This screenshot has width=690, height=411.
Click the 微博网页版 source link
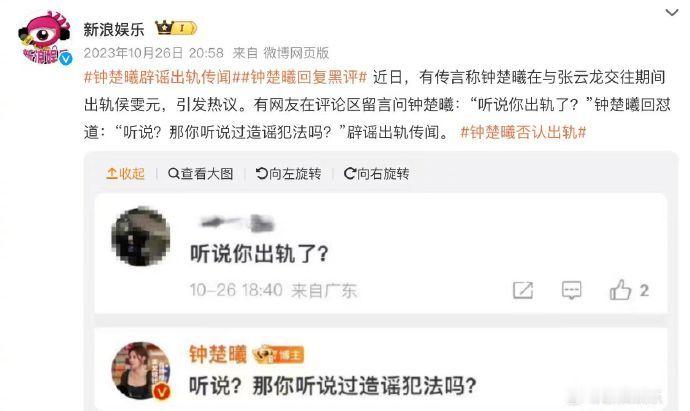(296, 53)
